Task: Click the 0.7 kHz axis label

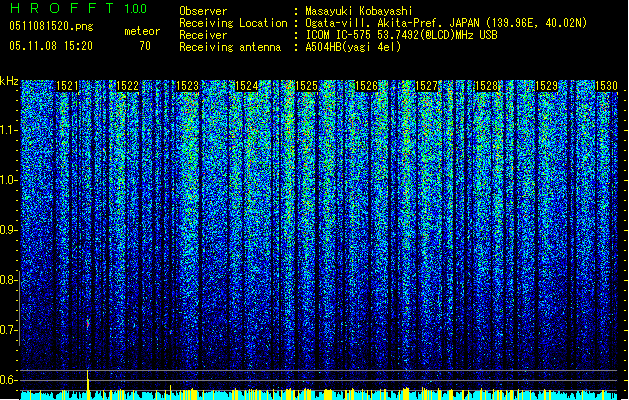Action: point(8,330)
